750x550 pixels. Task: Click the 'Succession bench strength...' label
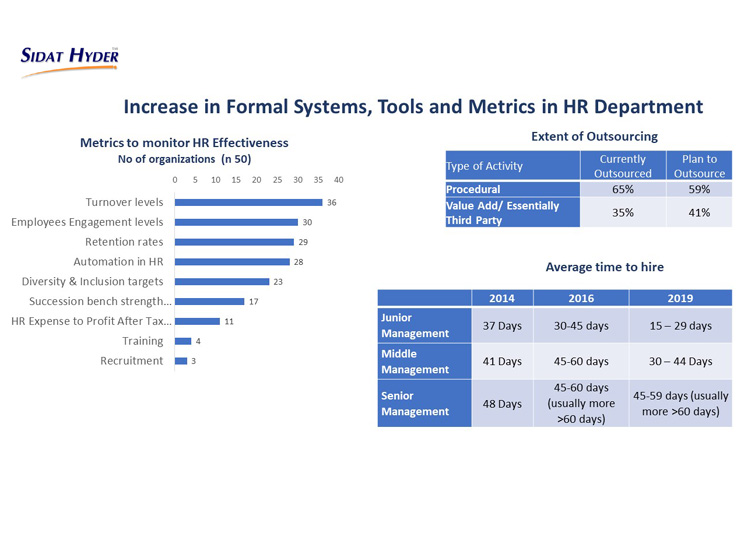point(100,301)
